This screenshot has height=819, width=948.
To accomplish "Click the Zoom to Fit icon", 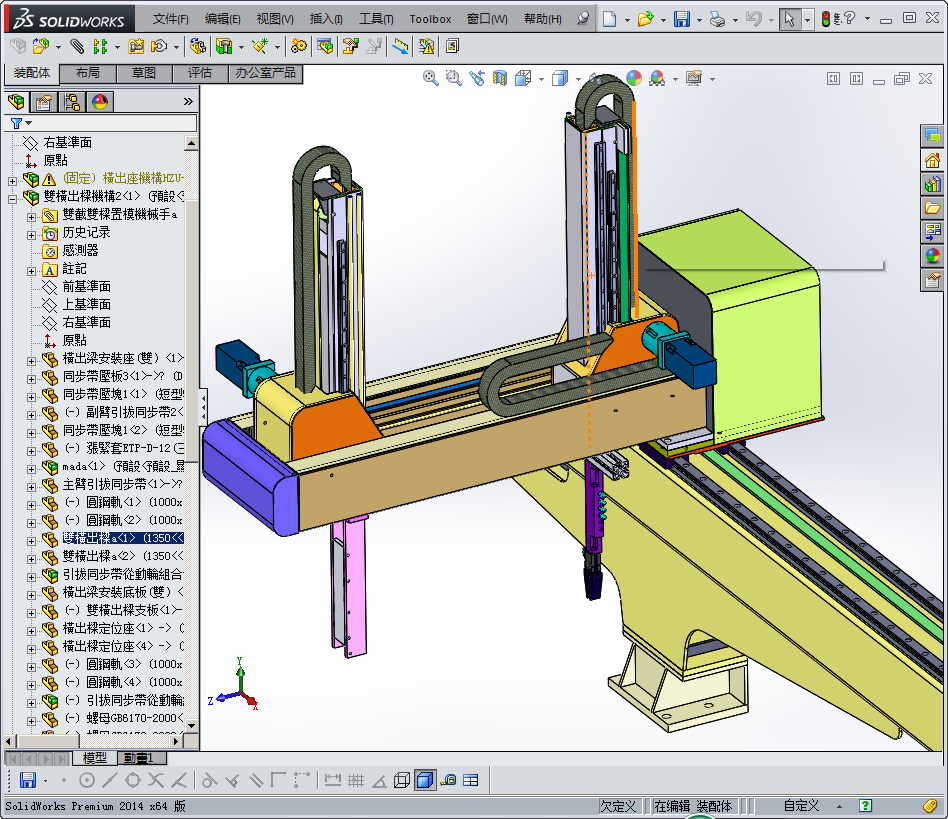I will click(x=431, y=78).
